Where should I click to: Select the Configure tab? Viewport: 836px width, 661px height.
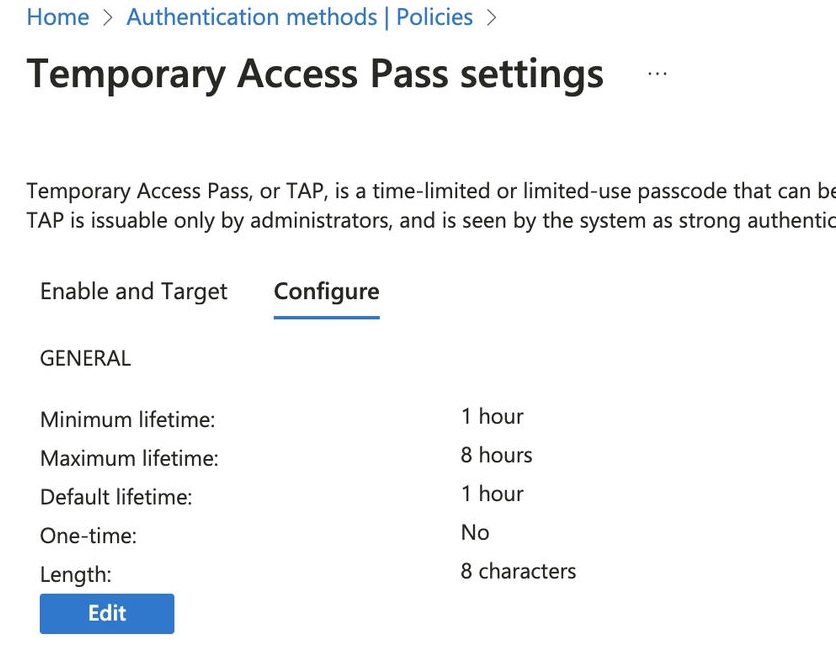326,291
